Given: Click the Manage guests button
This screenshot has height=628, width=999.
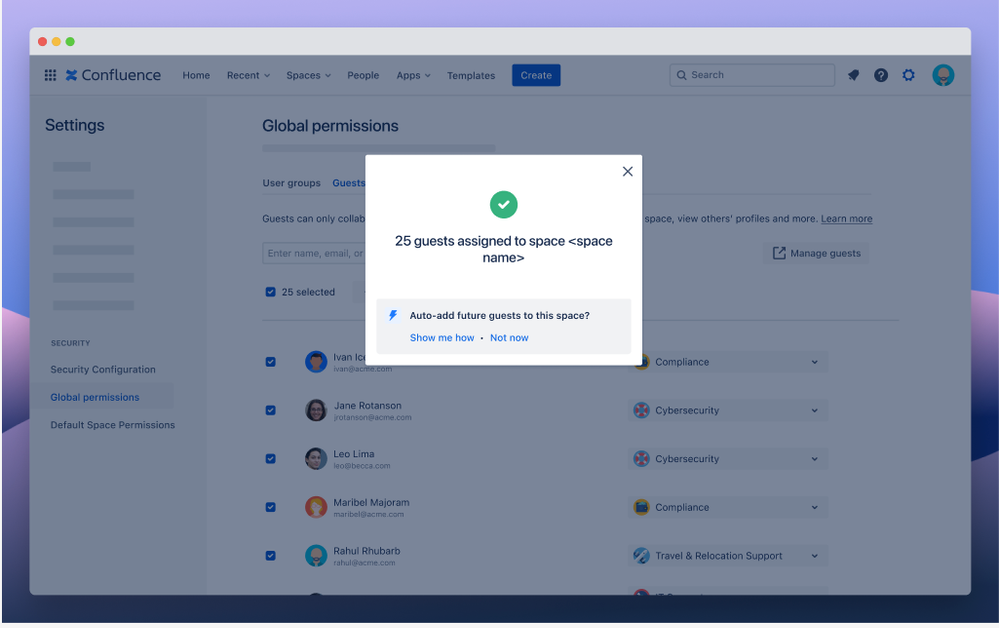Looking at the screenshot, I should tap(816, 253).
